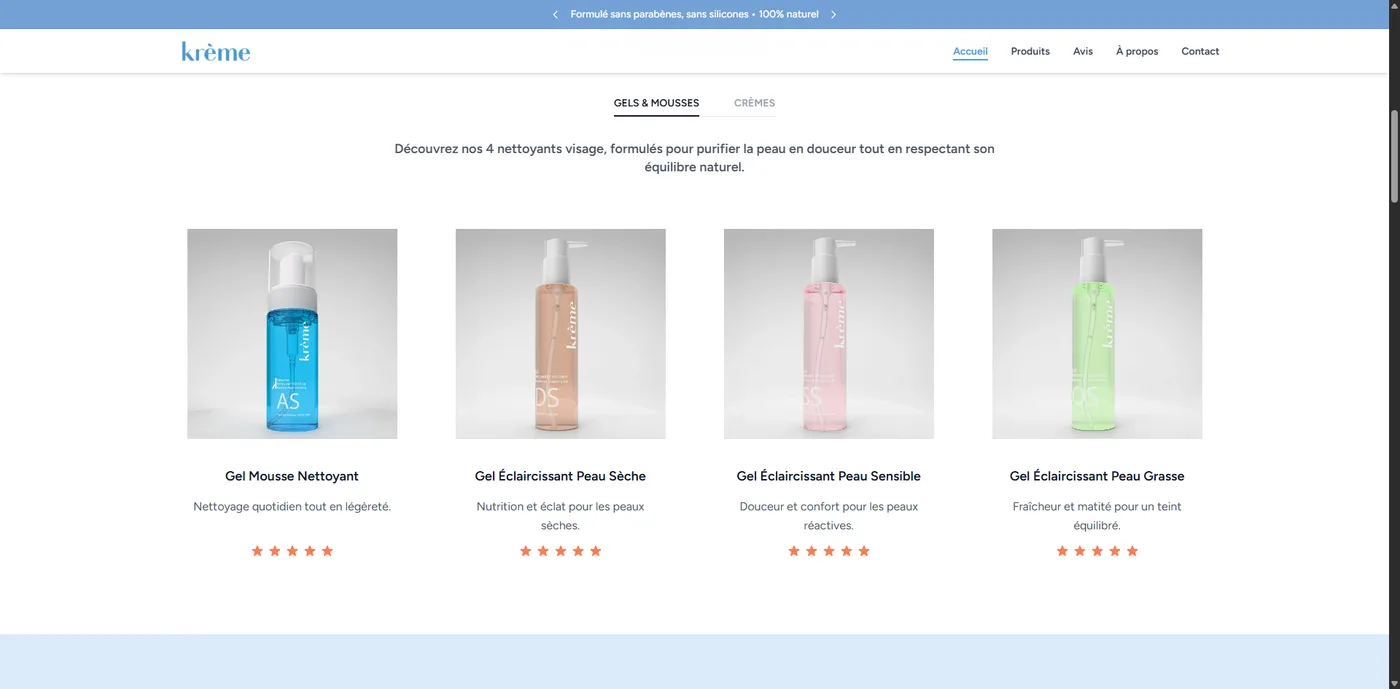Viewport: 1400px width, 689px height.
Task: Click the Accueil navigation link
Action: [970, 51]
